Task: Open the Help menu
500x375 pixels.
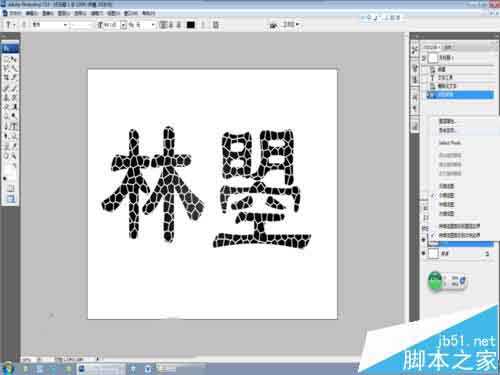Action: tap(149, 13)
